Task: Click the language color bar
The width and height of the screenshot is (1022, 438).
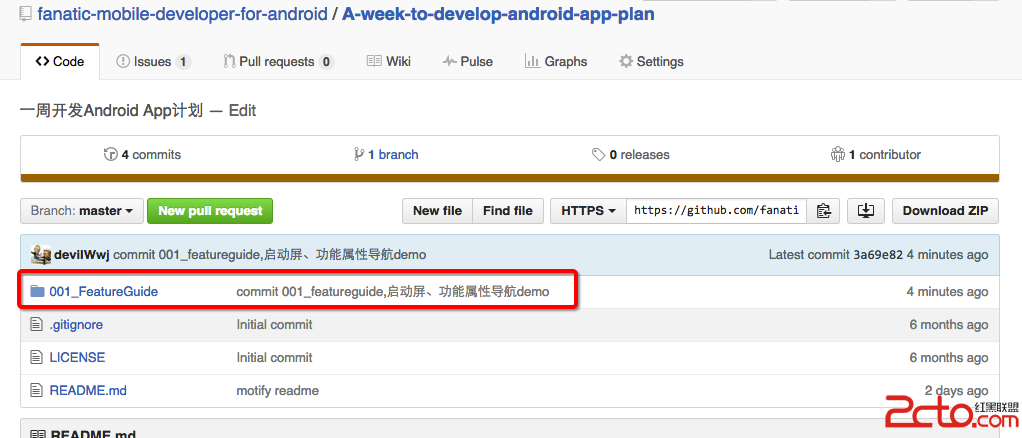Action: [x=510, y=178]
